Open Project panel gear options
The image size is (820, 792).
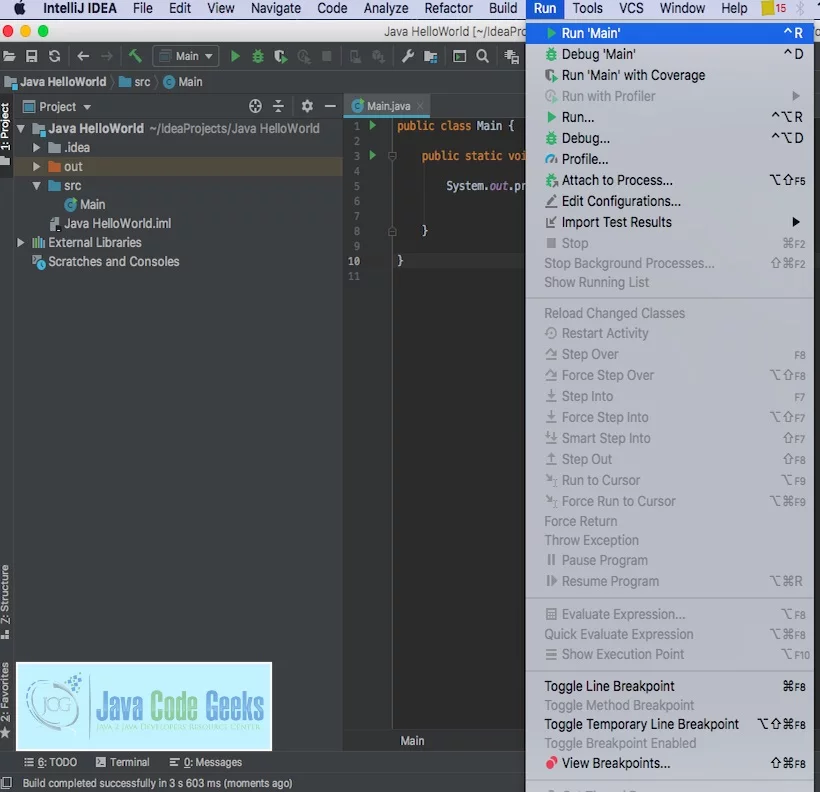pyautogui.click(x=307, y=106)
